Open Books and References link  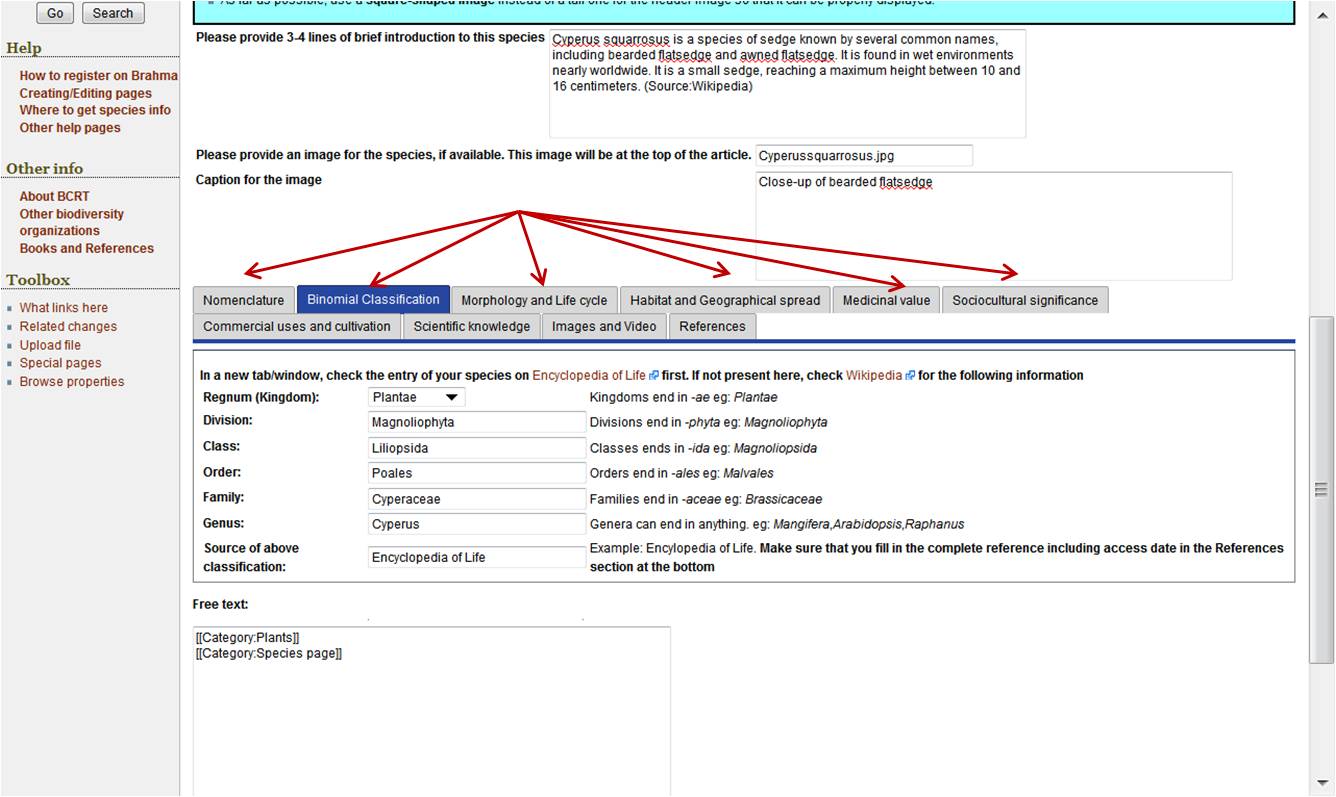coord(86,248)
